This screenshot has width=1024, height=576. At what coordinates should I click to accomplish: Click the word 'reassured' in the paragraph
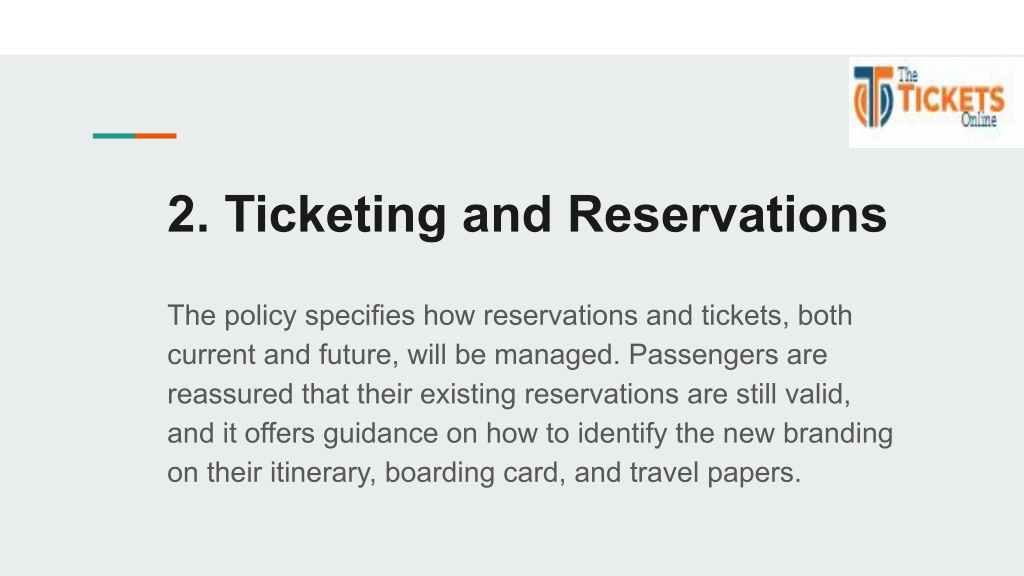coord(230,394)
